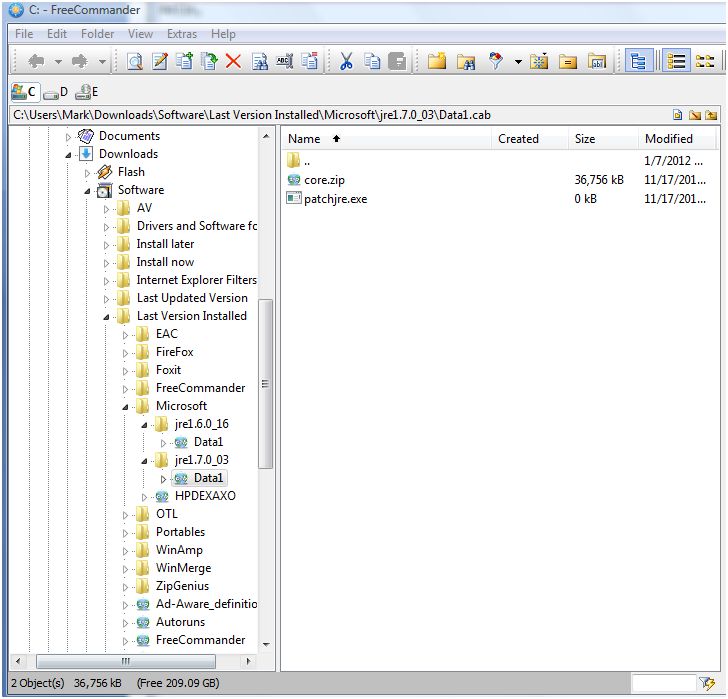Screen dimensions: 728x699
Task: Switch to drive D
Action: (x=56, y=92)
